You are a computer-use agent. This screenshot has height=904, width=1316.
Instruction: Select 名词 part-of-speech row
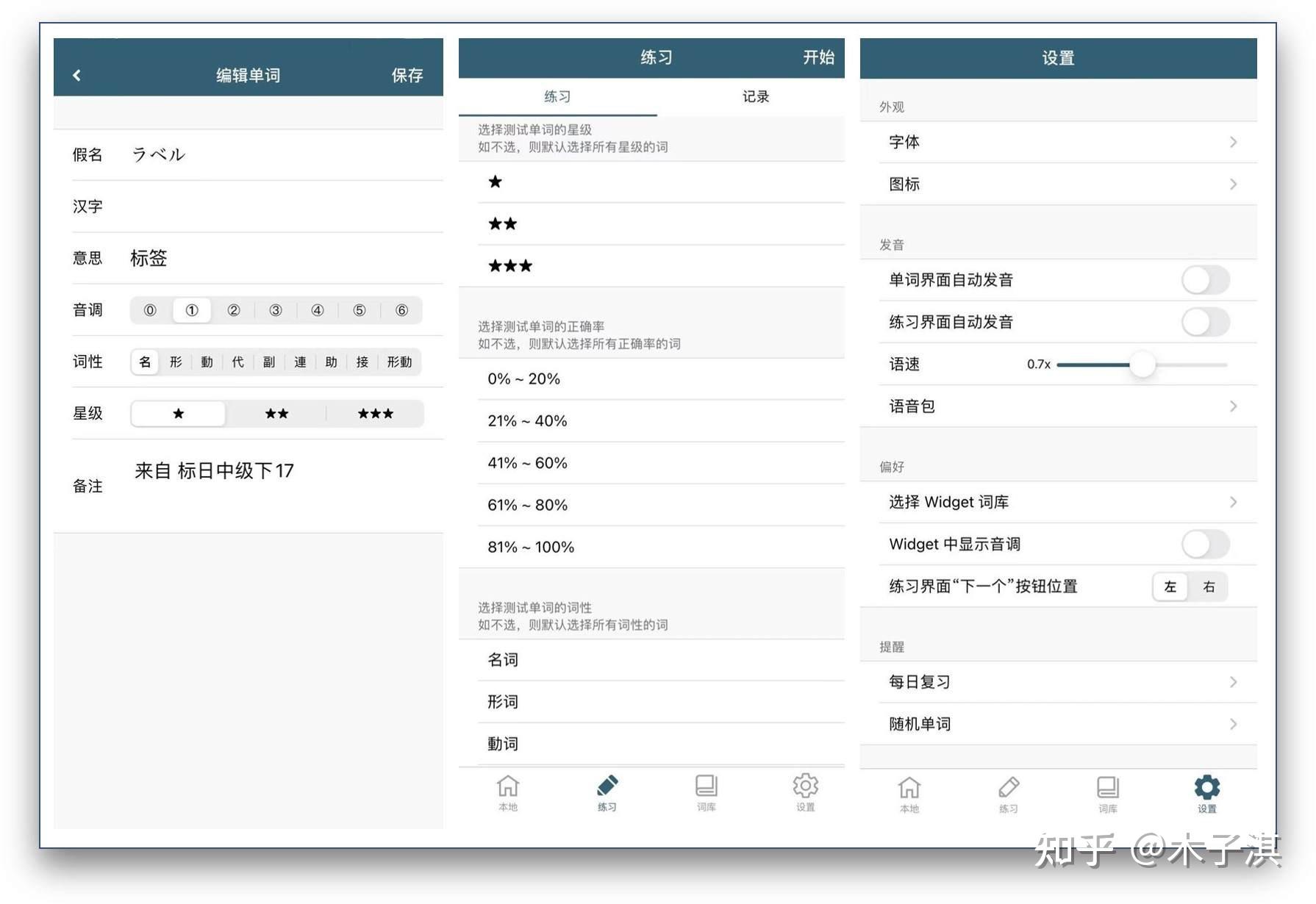click(x=651, y=660)
